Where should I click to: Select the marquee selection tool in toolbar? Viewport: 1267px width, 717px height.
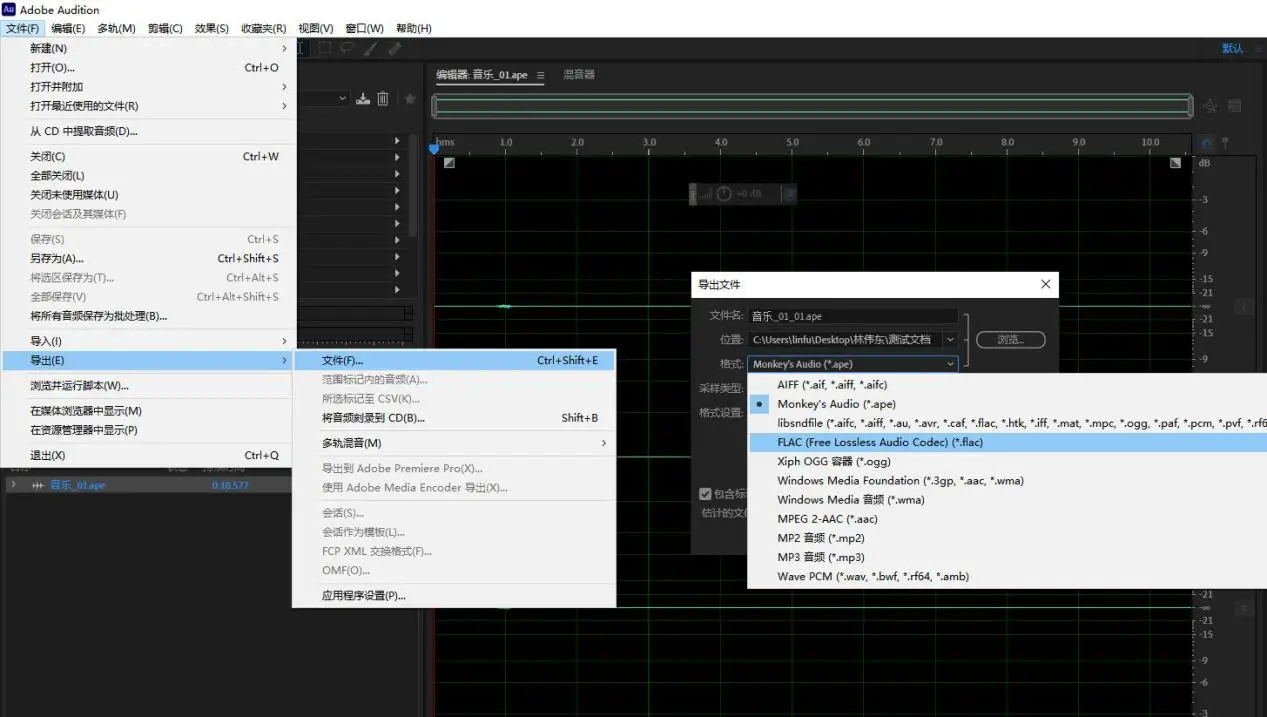point(325,47)
